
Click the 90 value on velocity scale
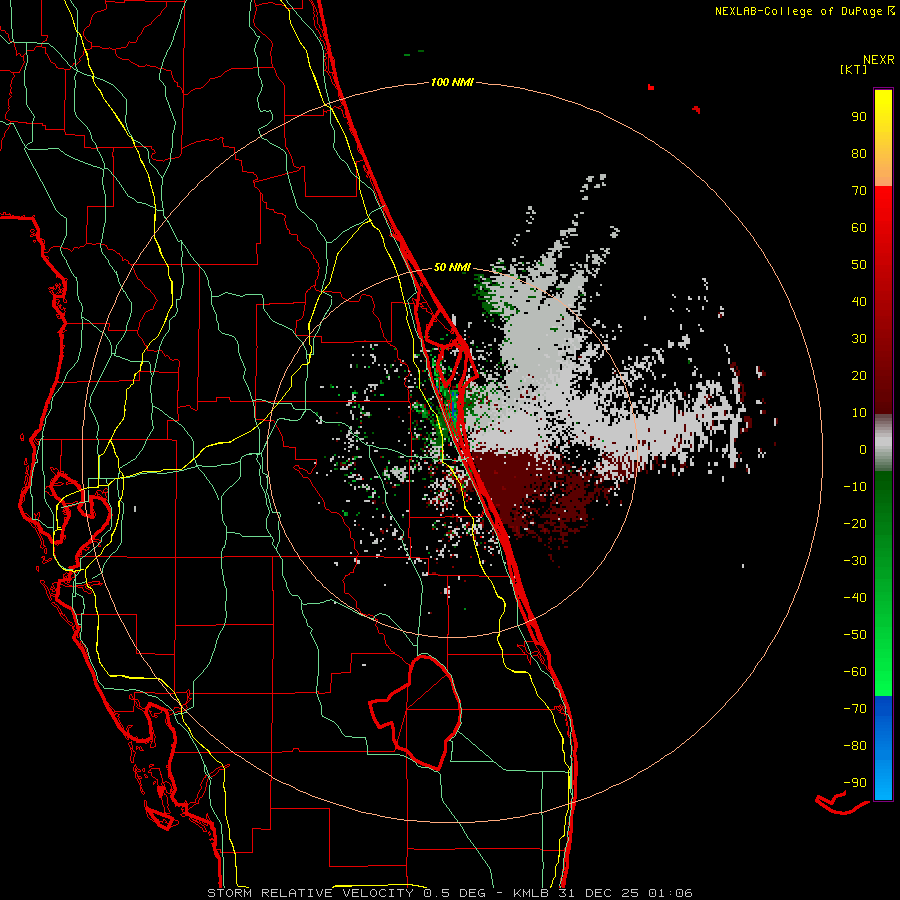(859, 117)
